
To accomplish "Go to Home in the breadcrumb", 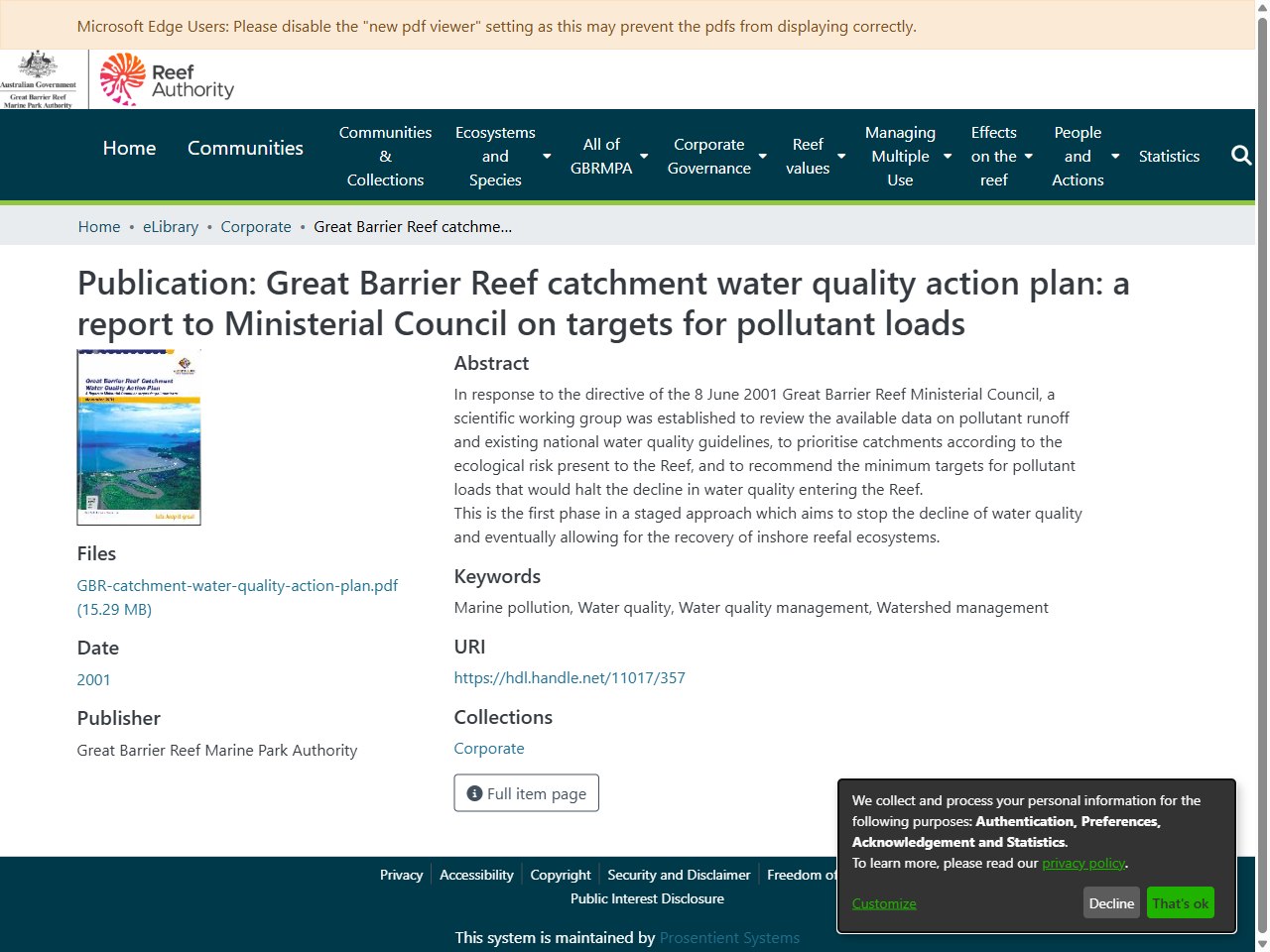I will [99, 227].
